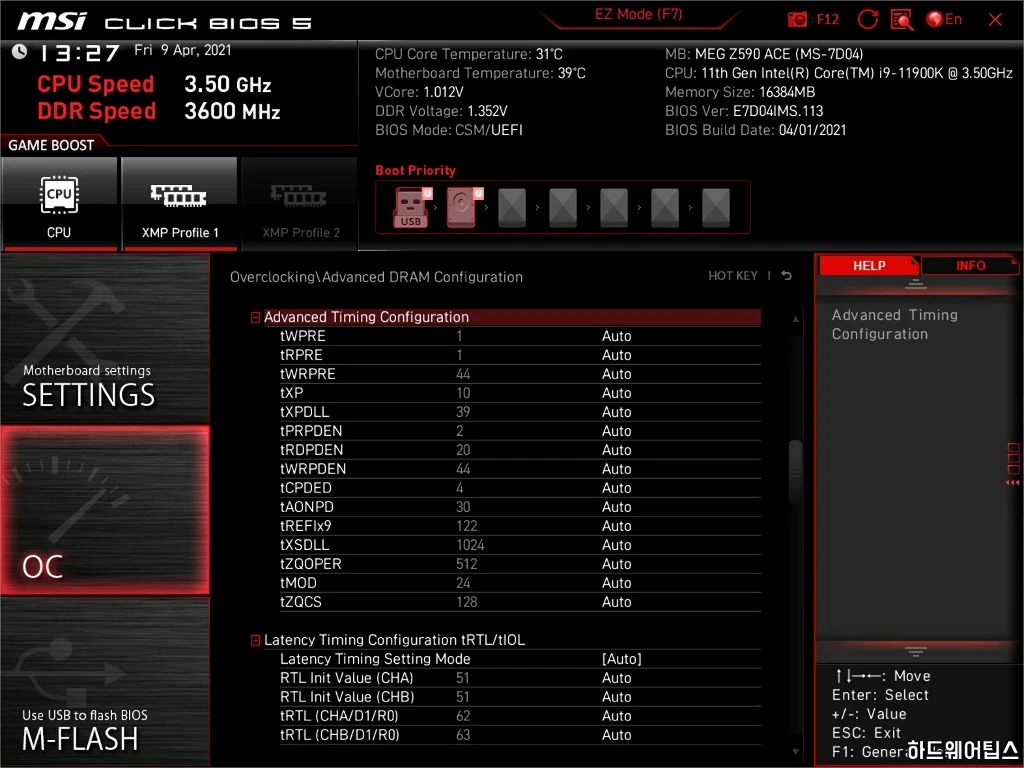Select the tXPDLL timing row
Image resolution: width=1024 pixels, height=768 pixels.
(520, 411)
